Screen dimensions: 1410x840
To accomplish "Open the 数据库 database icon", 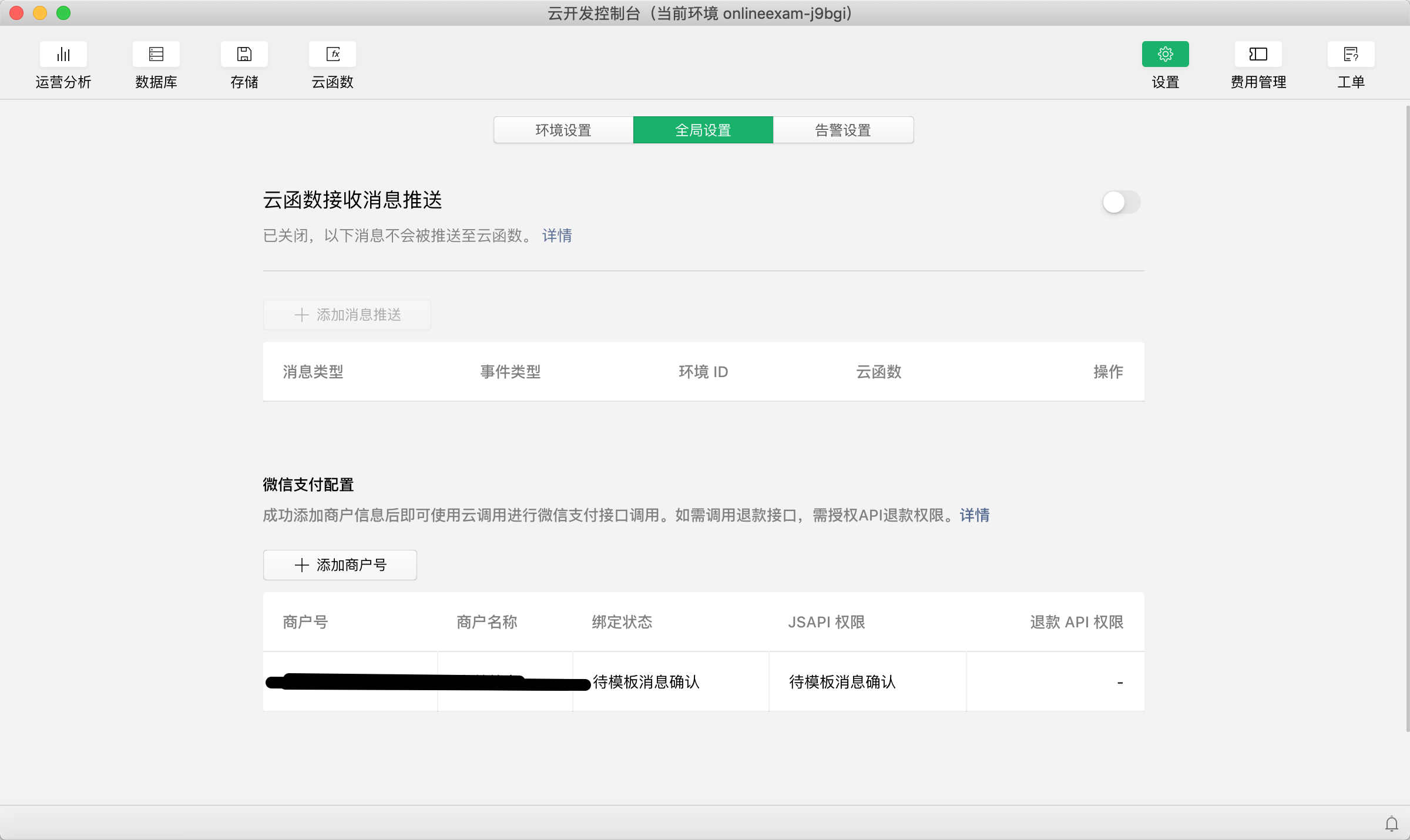I will click(x=156, y=55).
